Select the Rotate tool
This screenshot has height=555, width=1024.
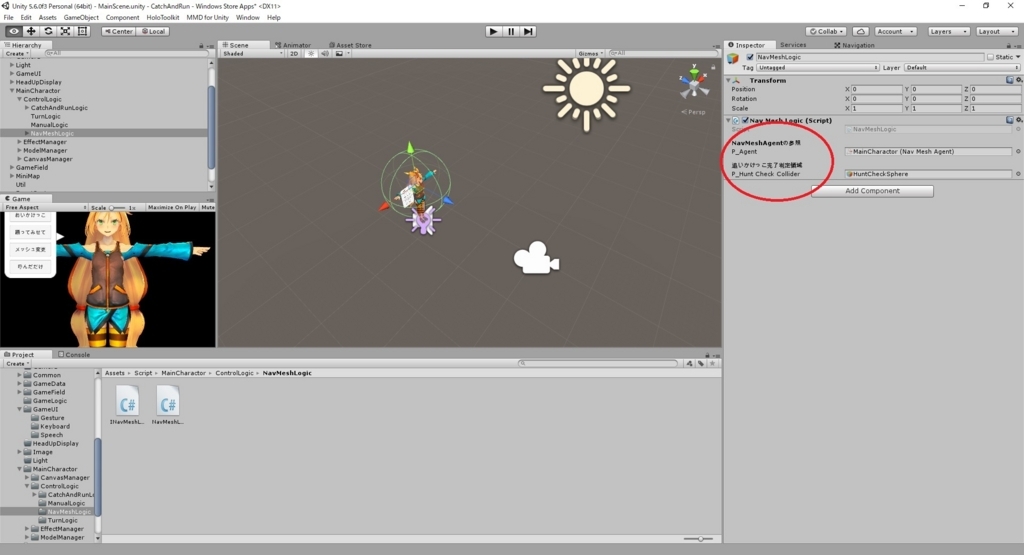point(48,31)
